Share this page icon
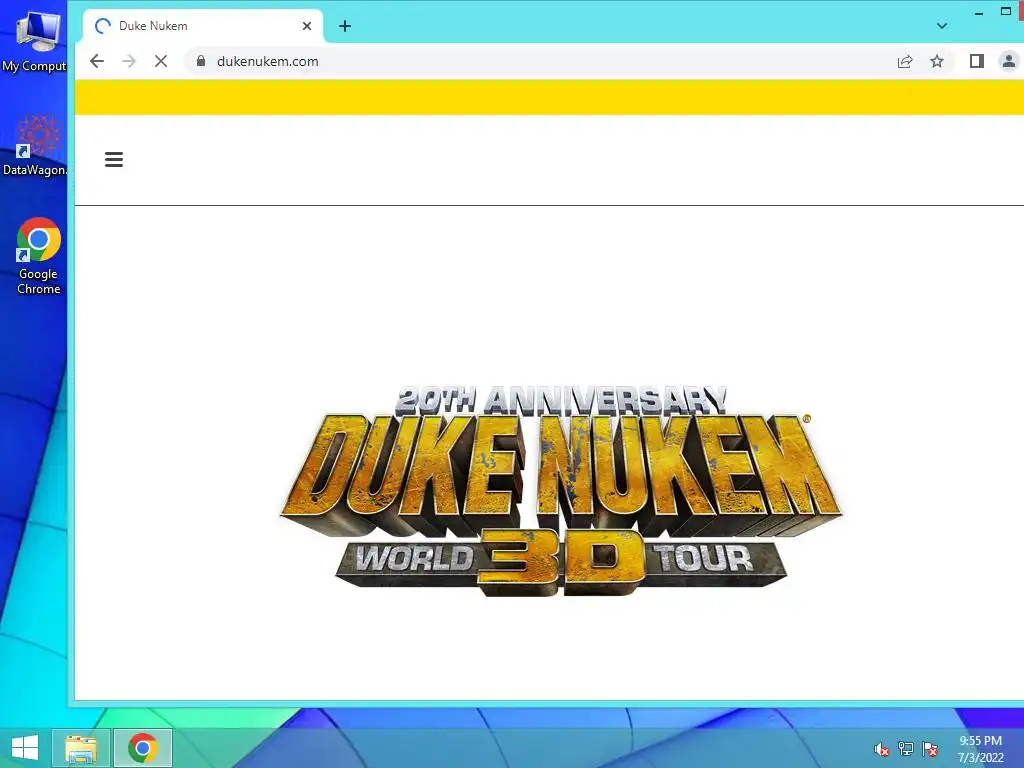This screenshot has width=1024, height=768. (904, 61)
